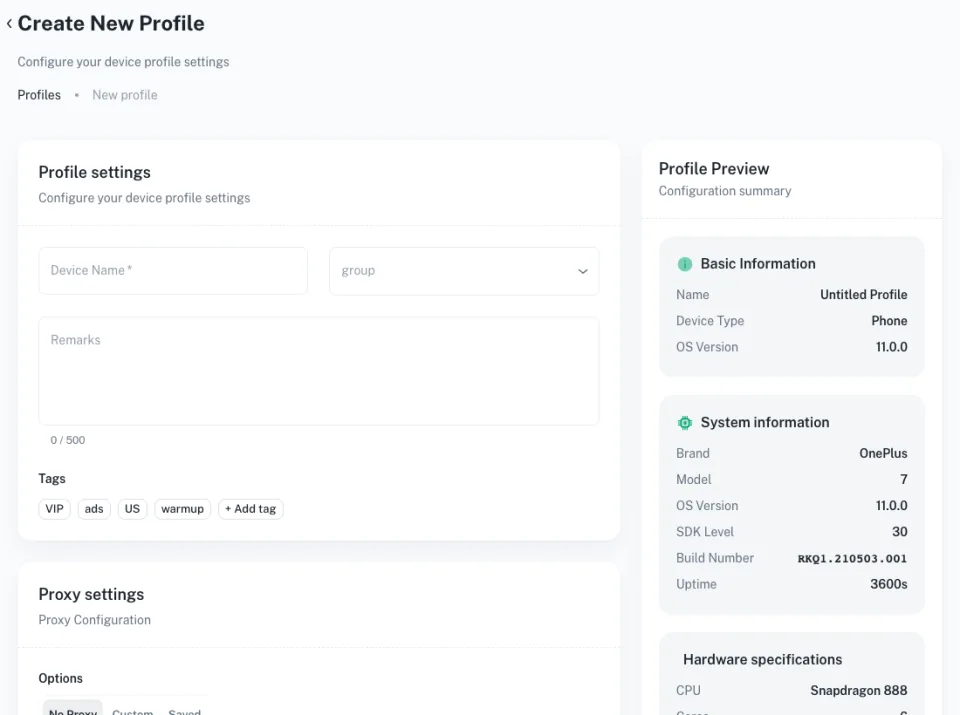Select the ads tag

point(94,509)
